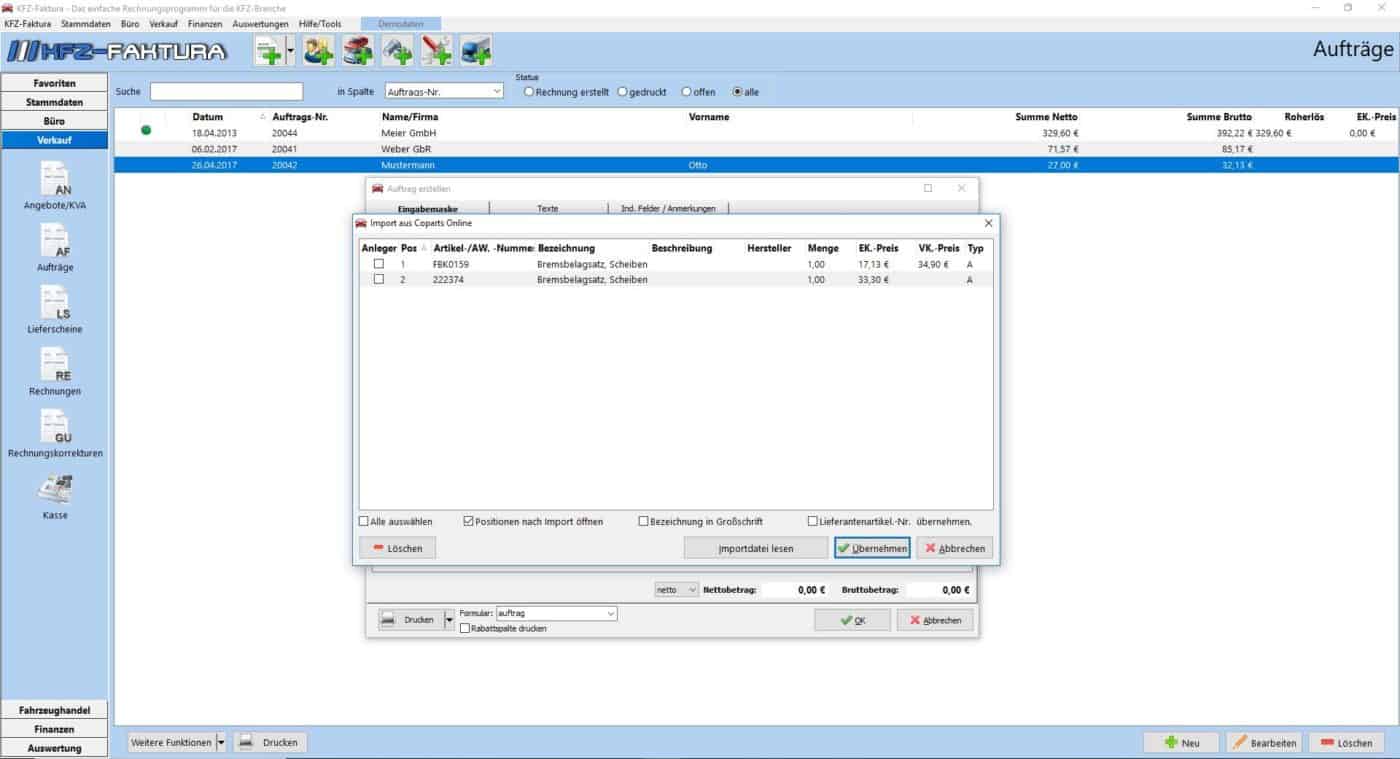Screen dimensions: 1400x759
Task: Switch to the Eingabemaske tab
Action: pos(428,208)
